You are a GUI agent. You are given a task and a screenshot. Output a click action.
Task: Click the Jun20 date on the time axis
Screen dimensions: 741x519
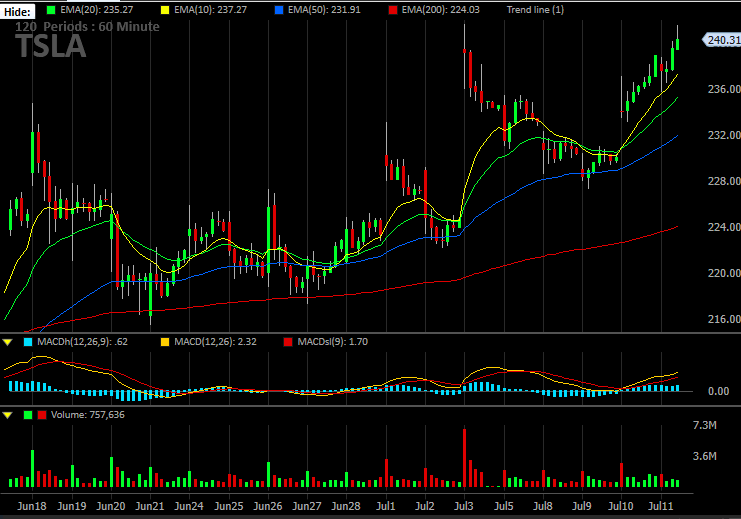point(111,506)
